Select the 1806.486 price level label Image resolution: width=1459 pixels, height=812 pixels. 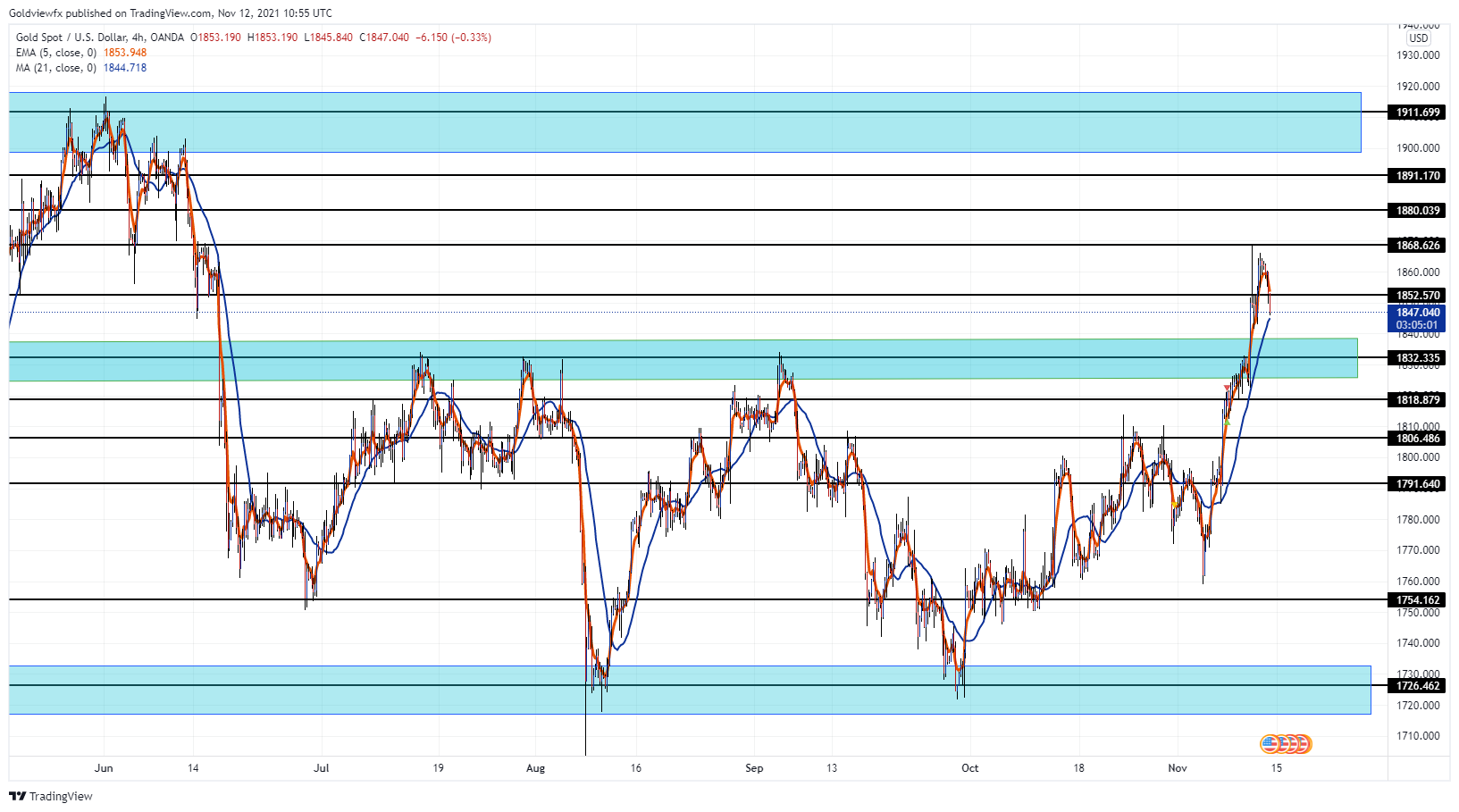click(x=1417, y=439)
